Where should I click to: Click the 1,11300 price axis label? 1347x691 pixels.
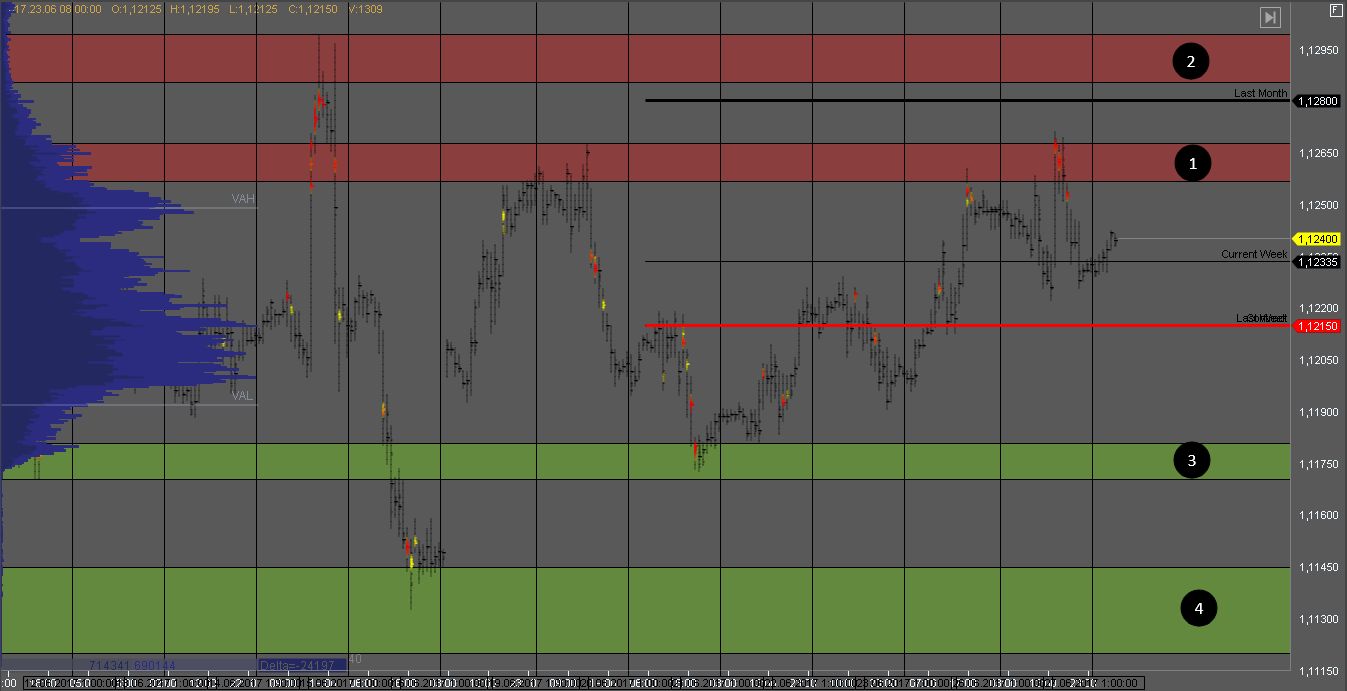click(x=1318, y=620)
